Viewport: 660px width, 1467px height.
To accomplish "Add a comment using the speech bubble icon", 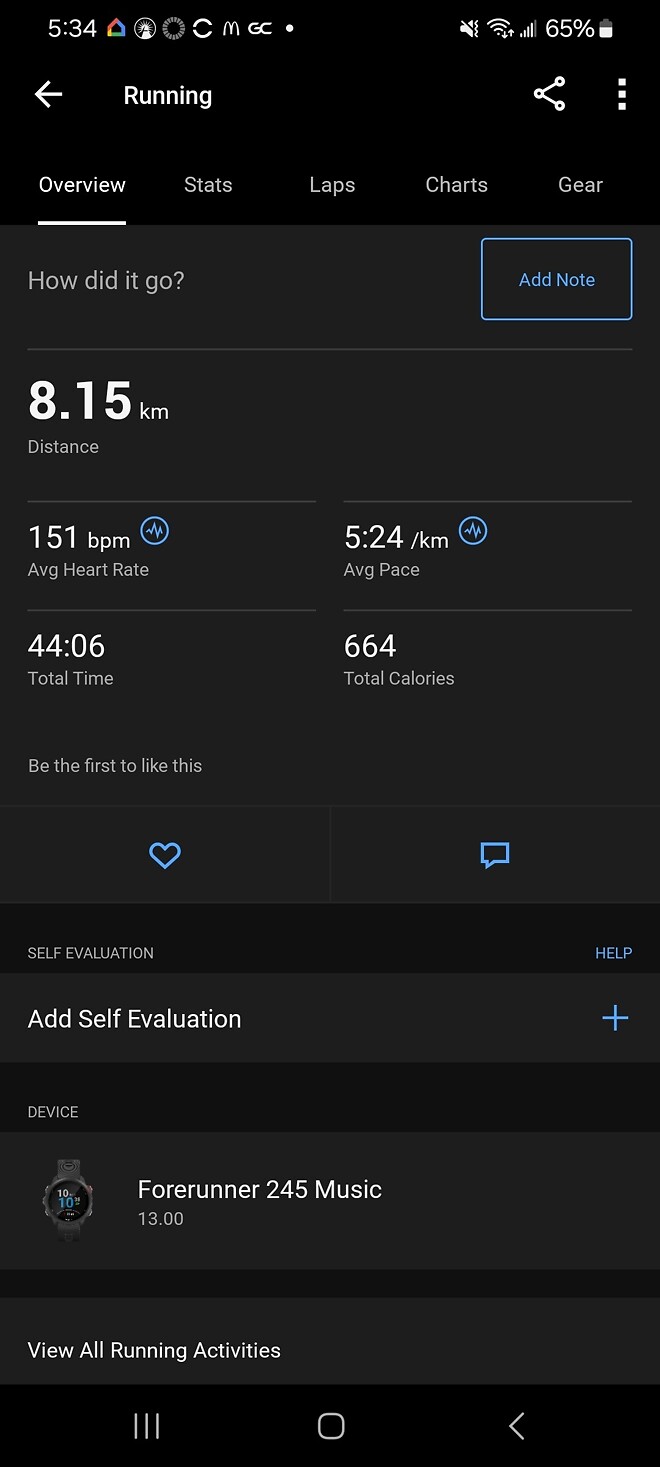I will click(494, 855).
